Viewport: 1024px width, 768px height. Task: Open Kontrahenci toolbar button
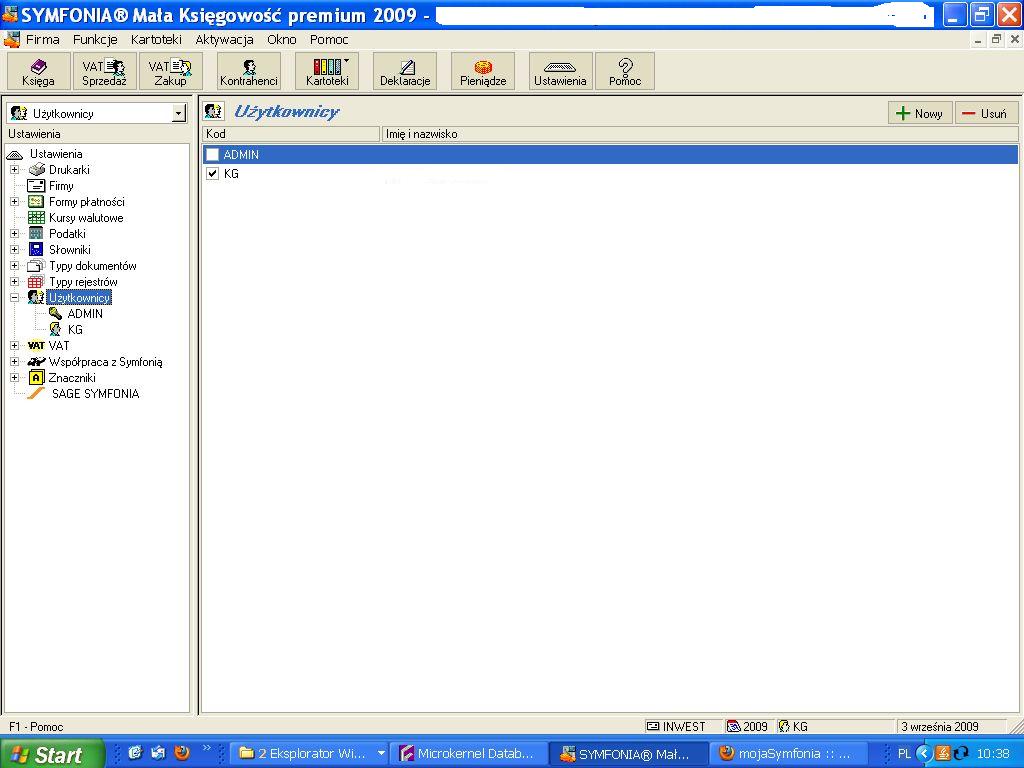pyautogui.click(x=249, y=72)
